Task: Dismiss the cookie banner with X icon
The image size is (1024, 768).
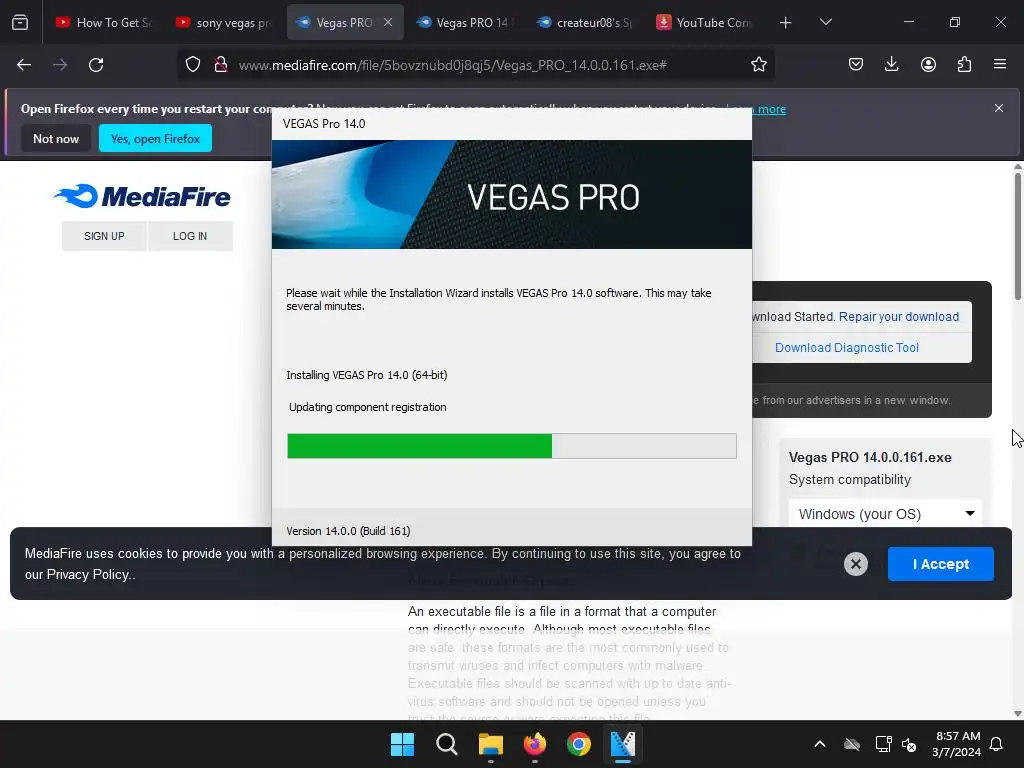Action: pos(856,564)
